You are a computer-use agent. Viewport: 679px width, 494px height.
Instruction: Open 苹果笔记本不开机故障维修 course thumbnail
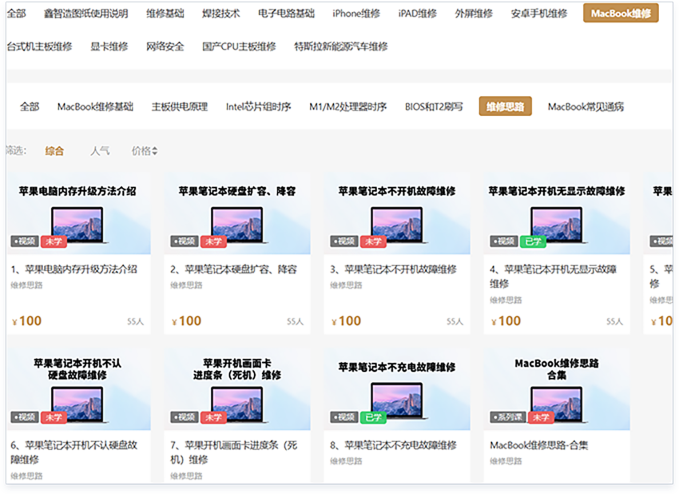click(397, 213)
